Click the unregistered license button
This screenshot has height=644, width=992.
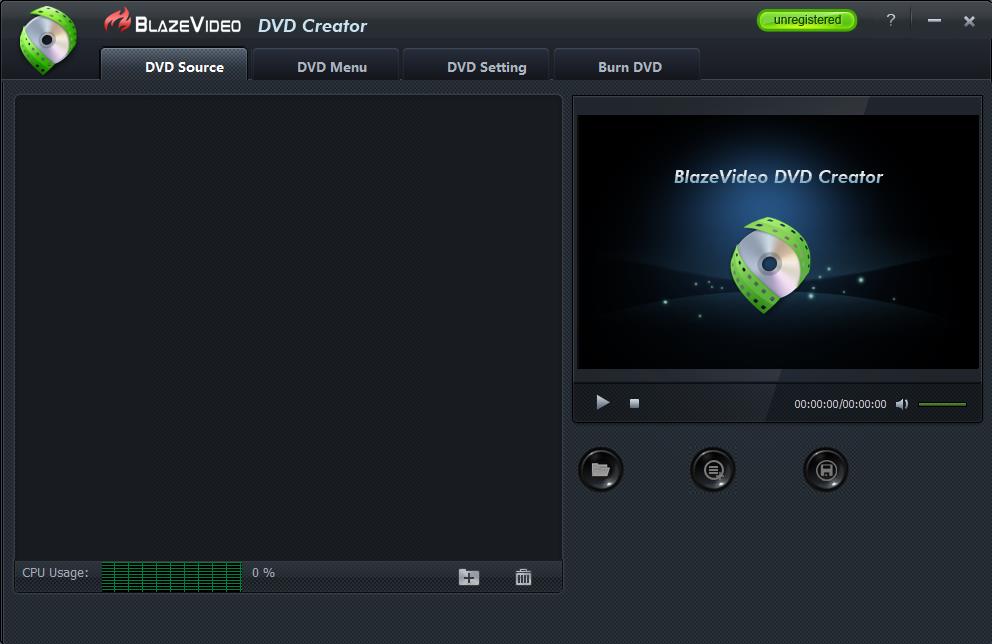pyautogui.click(x=806, y=18)
